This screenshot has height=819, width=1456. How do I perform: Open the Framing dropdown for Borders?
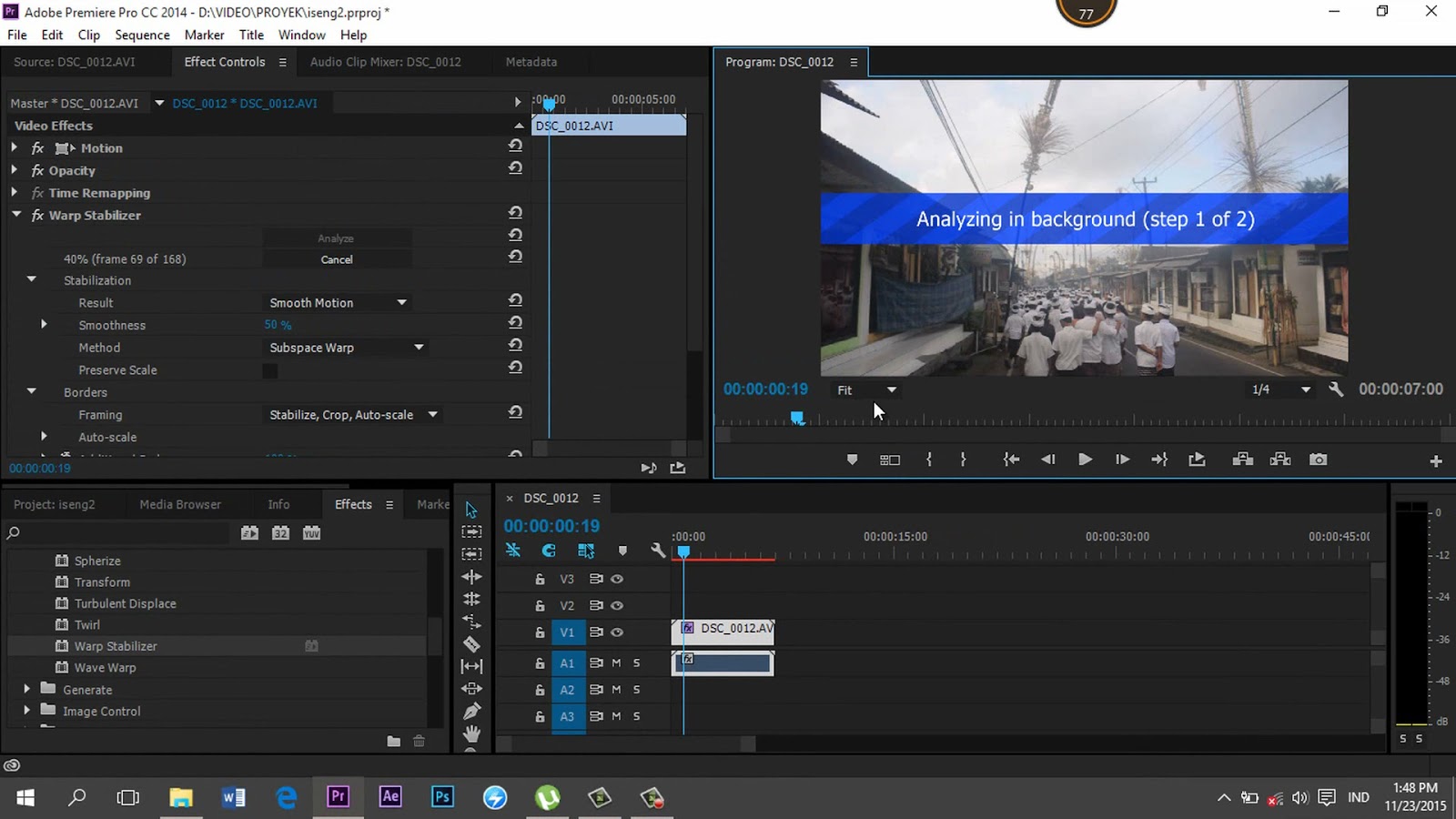tap(352, 414)
